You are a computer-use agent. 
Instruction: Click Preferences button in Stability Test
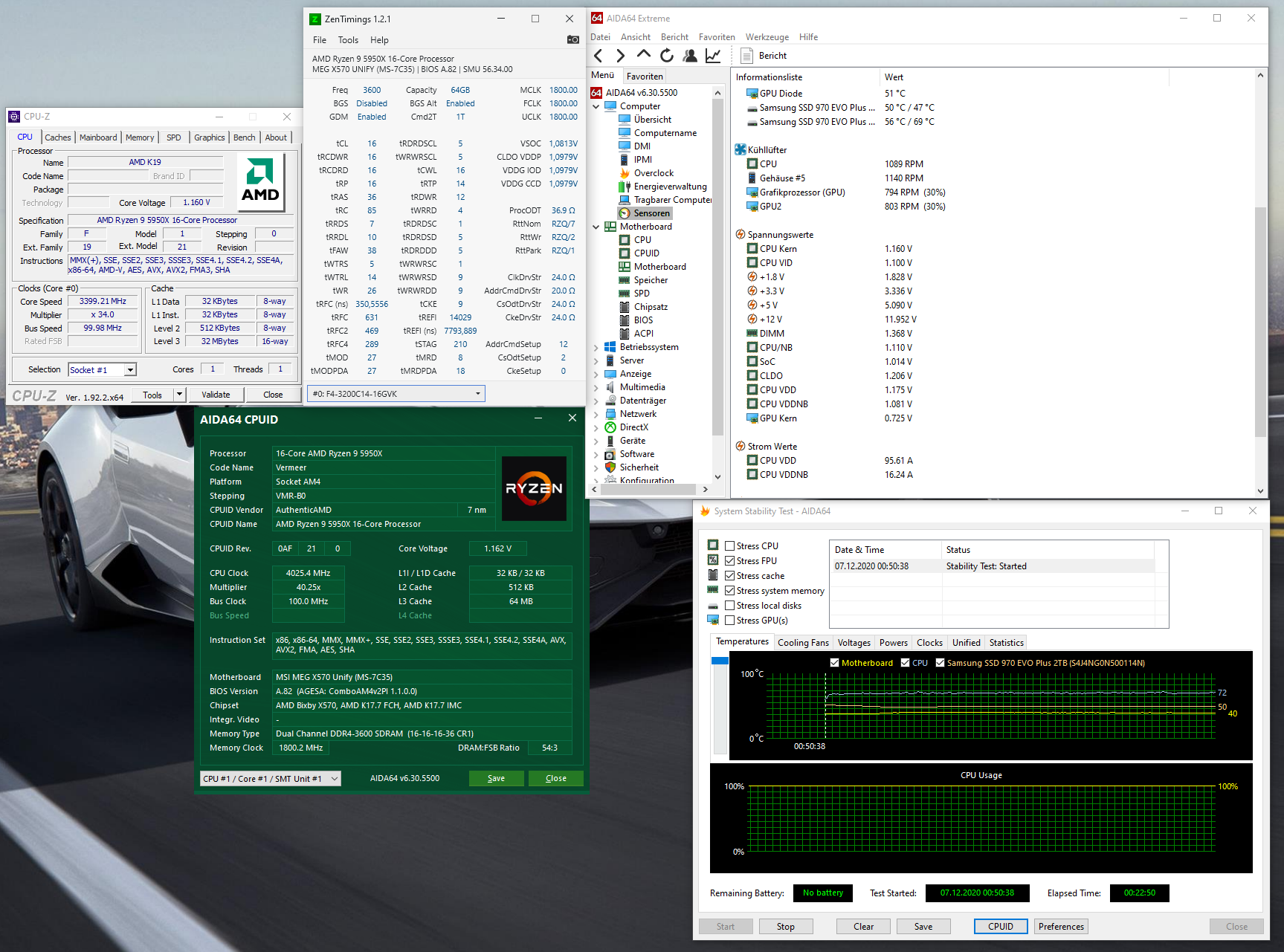tap(1061, 927)
